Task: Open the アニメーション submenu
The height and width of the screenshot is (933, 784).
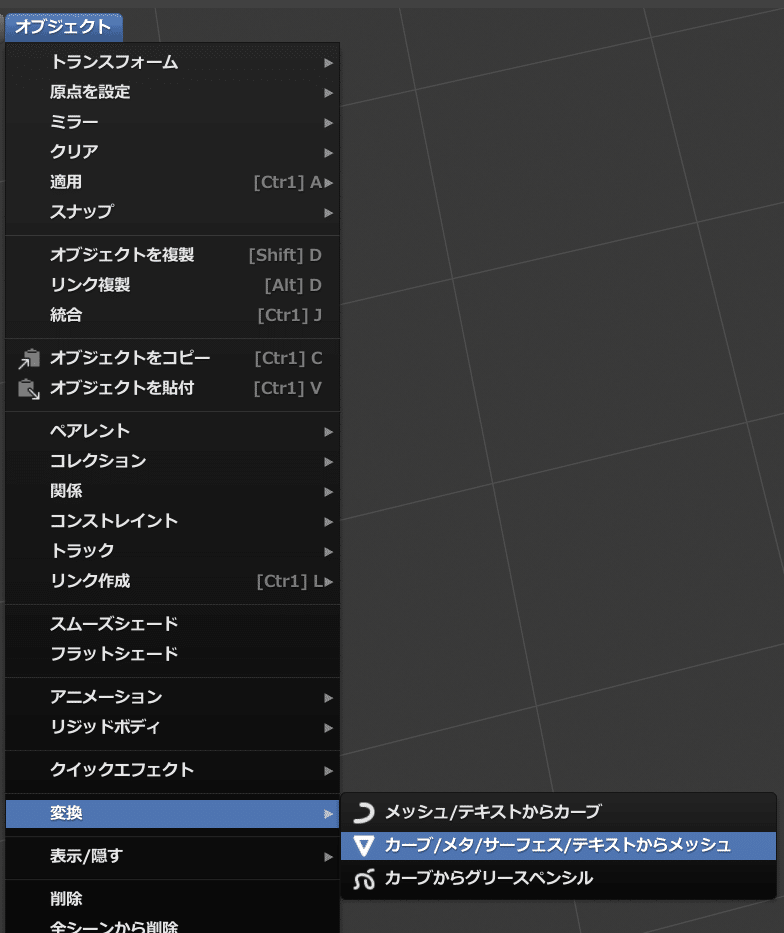Action: [x=173, y=697]
